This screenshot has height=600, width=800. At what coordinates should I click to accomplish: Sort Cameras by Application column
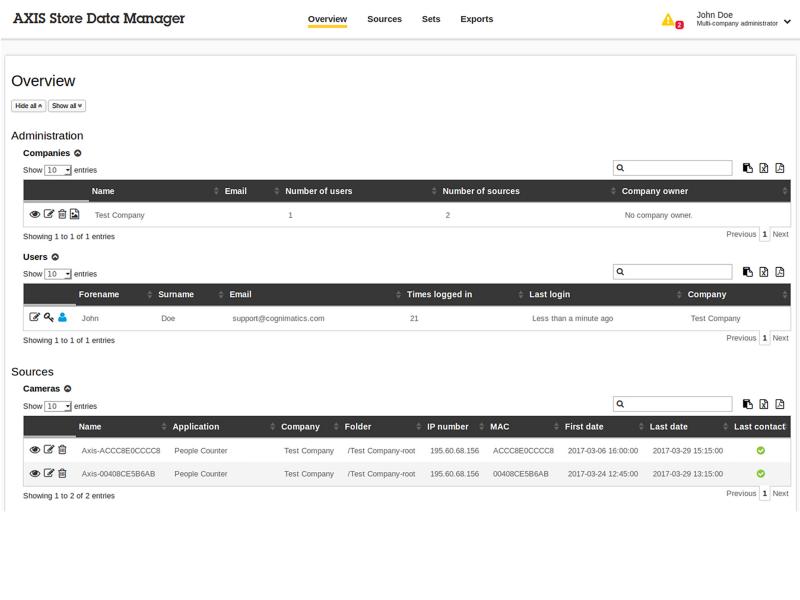(195, 427)
